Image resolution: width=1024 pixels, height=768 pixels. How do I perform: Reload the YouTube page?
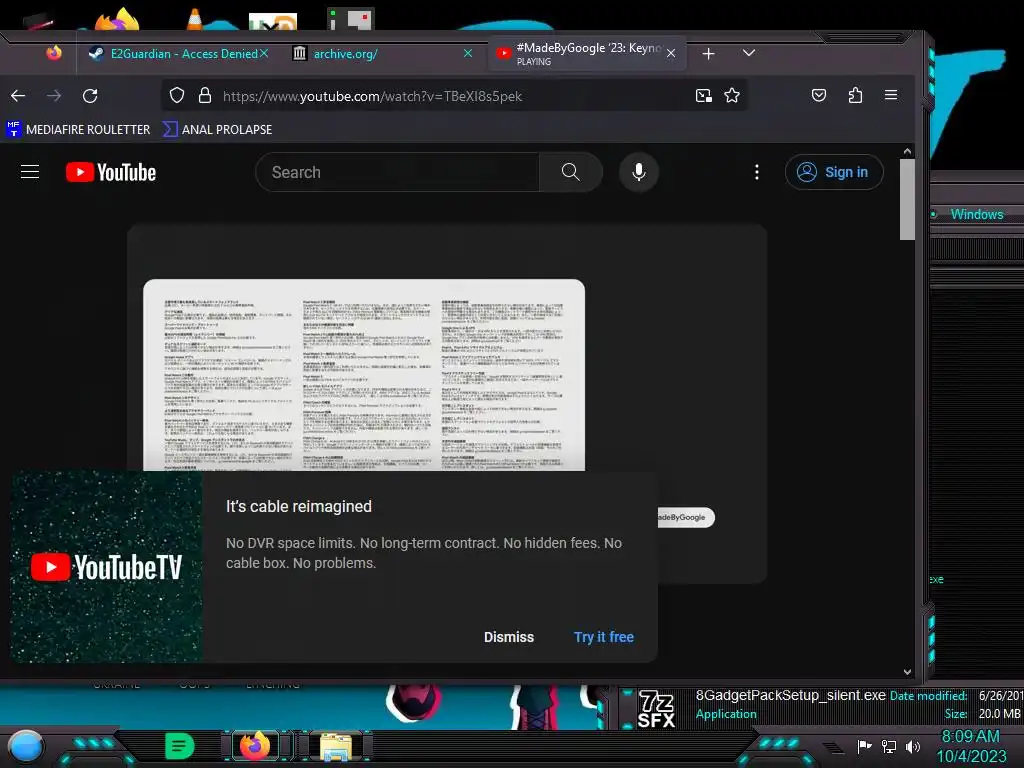coord(90,96)
